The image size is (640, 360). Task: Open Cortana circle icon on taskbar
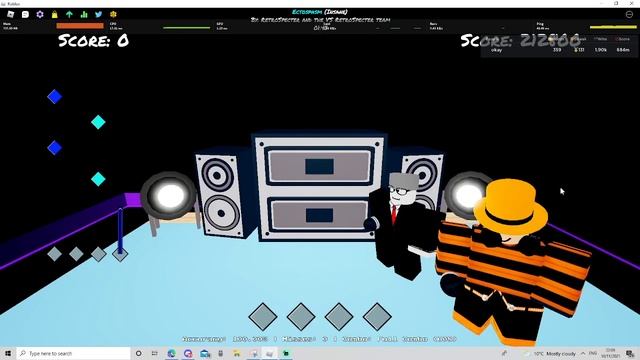pyautogui.click(x=138, y=353)
